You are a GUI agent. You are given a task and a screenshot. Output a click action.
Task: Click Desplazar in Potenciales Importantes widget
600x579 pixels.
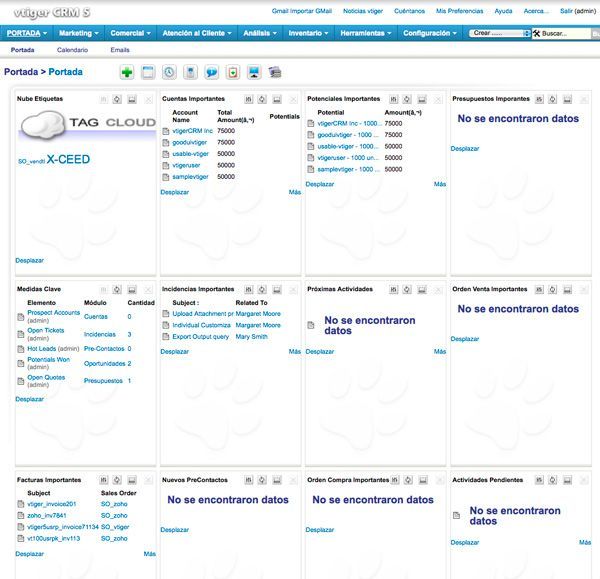[320, 184]
